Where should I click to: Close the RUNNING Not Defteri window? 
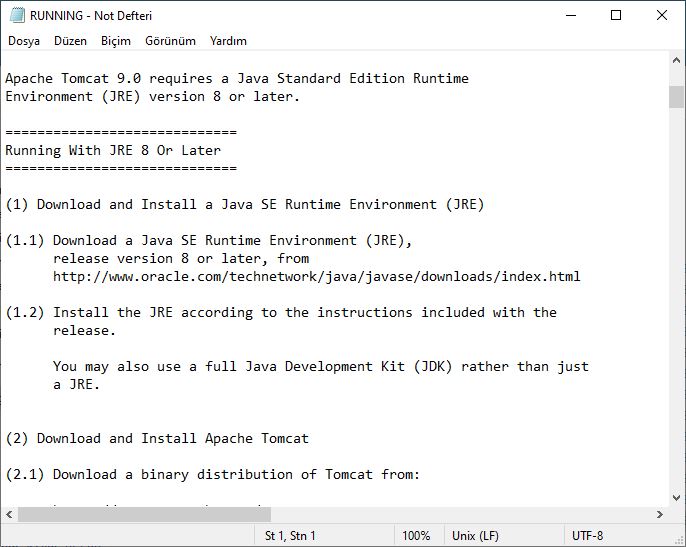(x=662, y=15)
